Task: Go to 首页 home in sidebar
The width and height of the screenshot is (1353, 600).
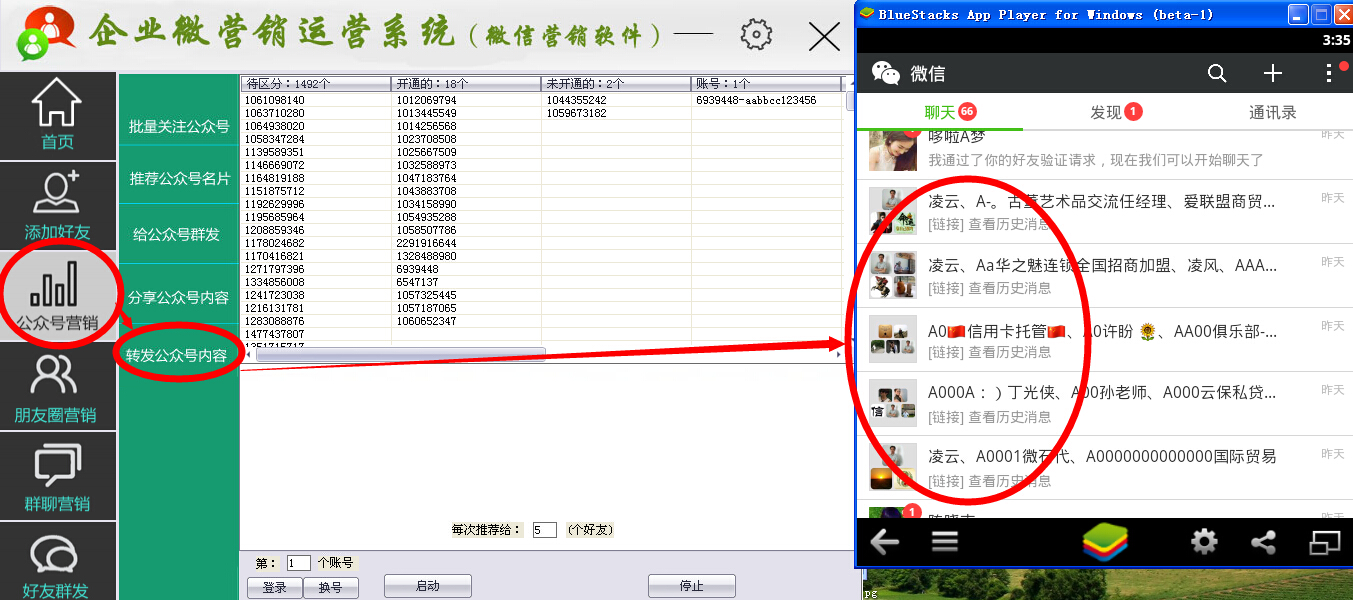Action: click(58, 114)
